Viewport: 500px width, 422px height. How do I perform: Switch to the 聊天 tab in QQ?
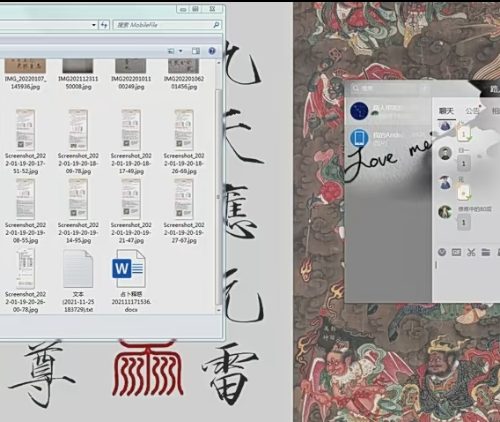pos(446,111)
